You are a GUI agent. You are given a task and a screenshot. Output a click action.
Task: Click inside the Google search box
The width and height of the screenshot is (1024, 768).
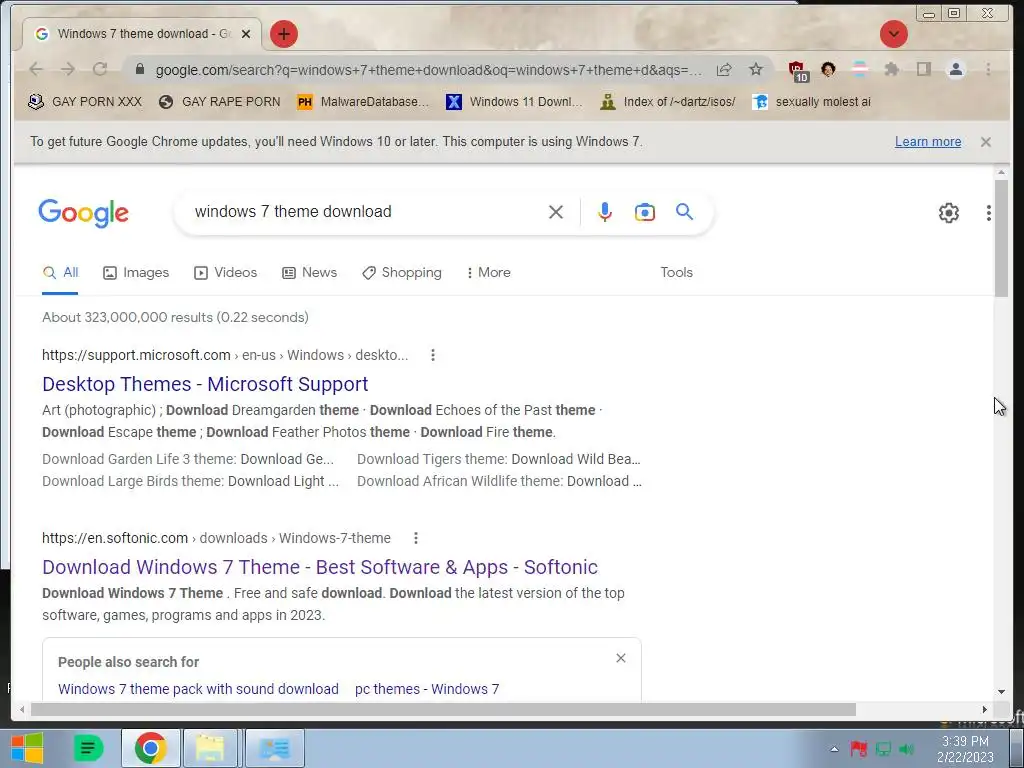366,212
